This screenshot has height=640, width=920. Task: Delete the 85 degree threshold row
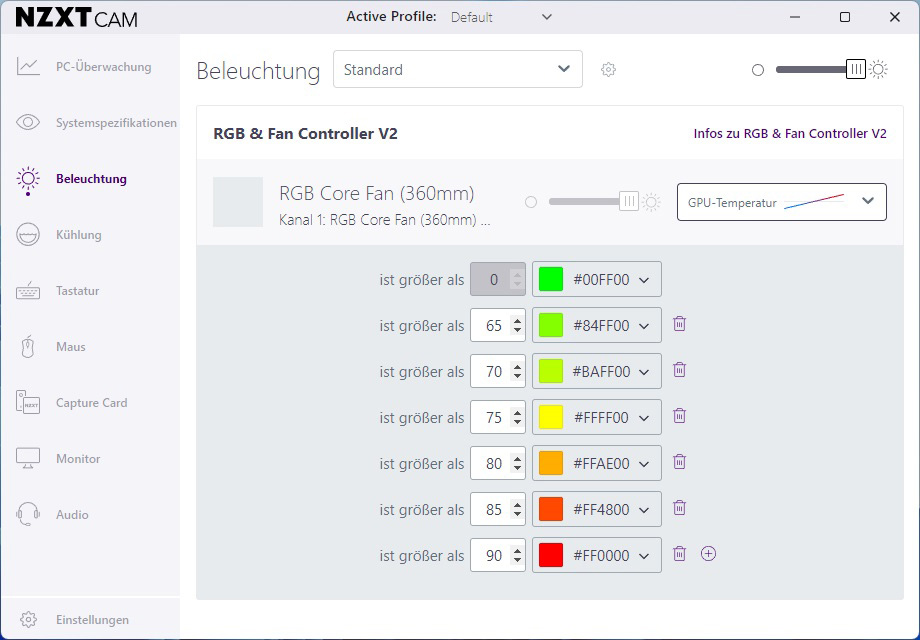[679, 508]
